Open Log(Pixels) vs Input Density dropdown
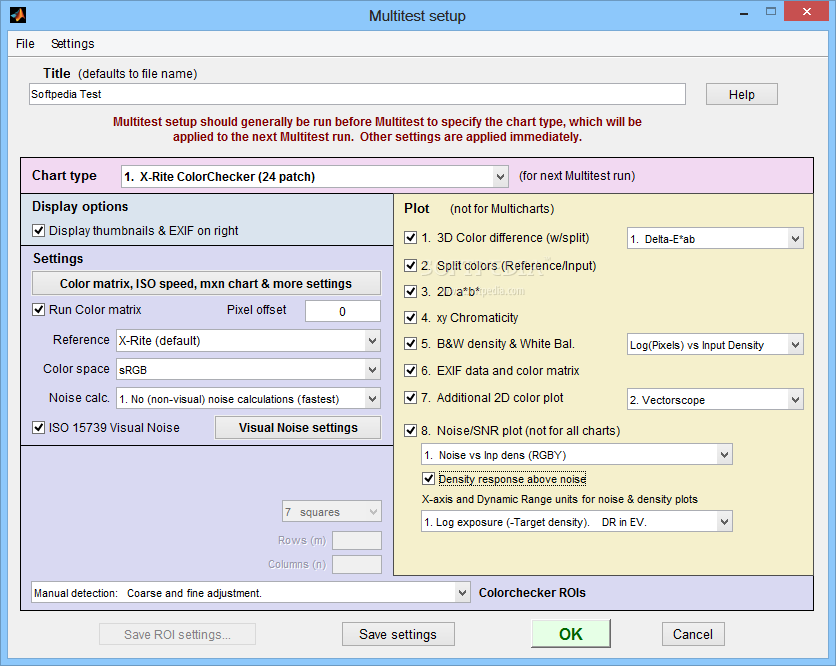 point(715,344)
